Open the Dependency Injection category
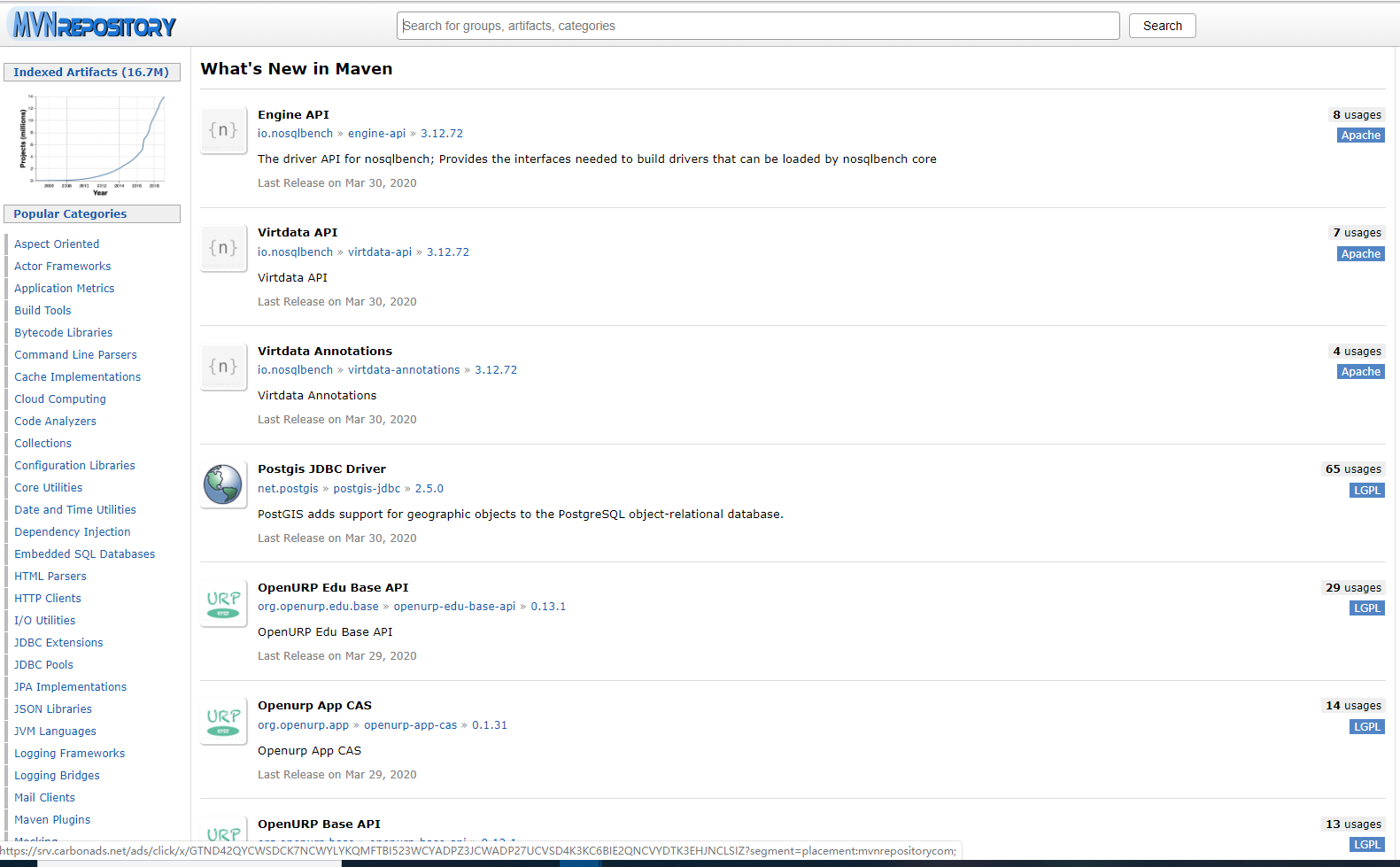Screen dimensions: 1400x867 pyautogui.click(x=73, y=532)
